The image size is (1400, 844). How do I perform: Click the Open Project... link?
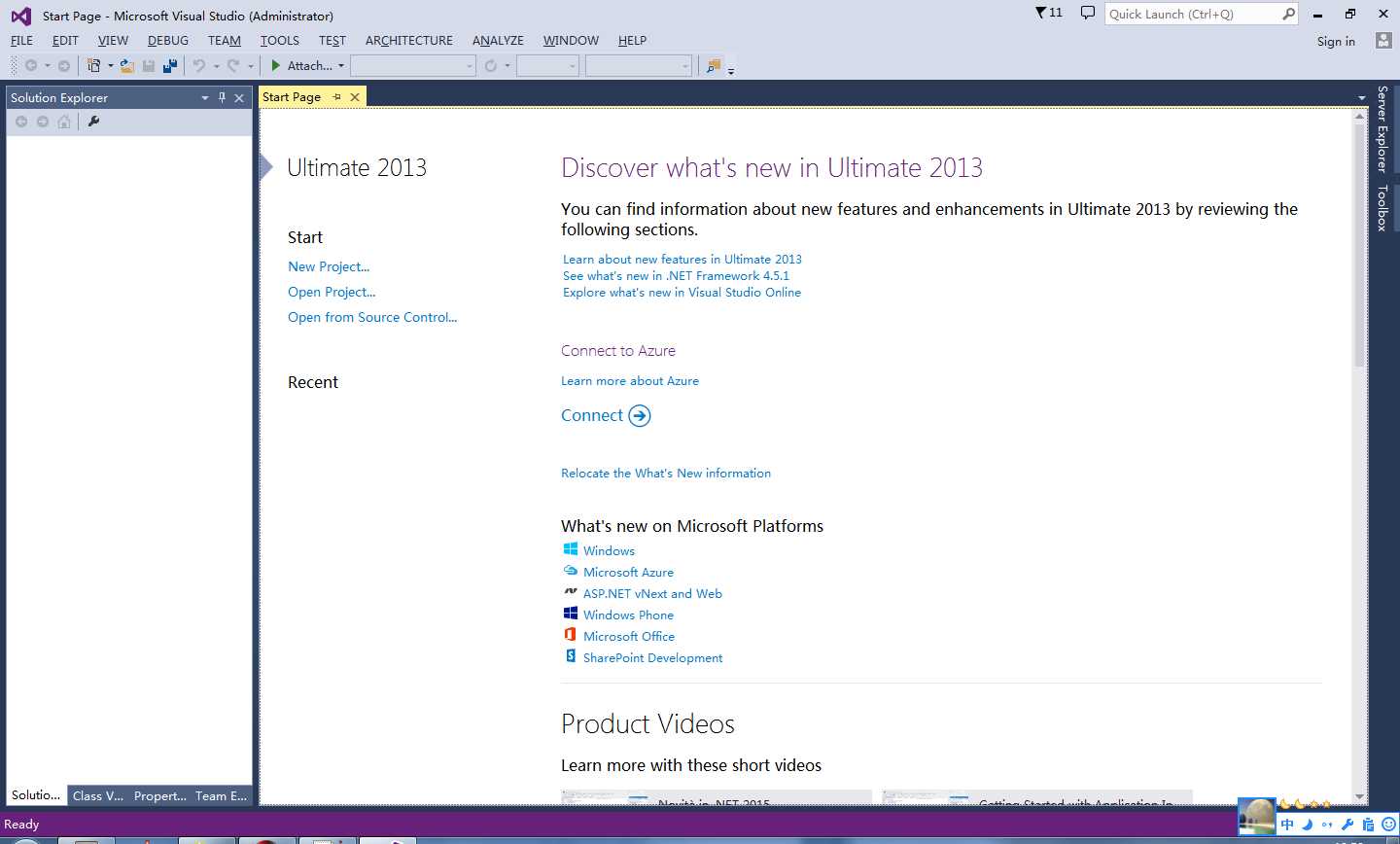click(332, 292)
